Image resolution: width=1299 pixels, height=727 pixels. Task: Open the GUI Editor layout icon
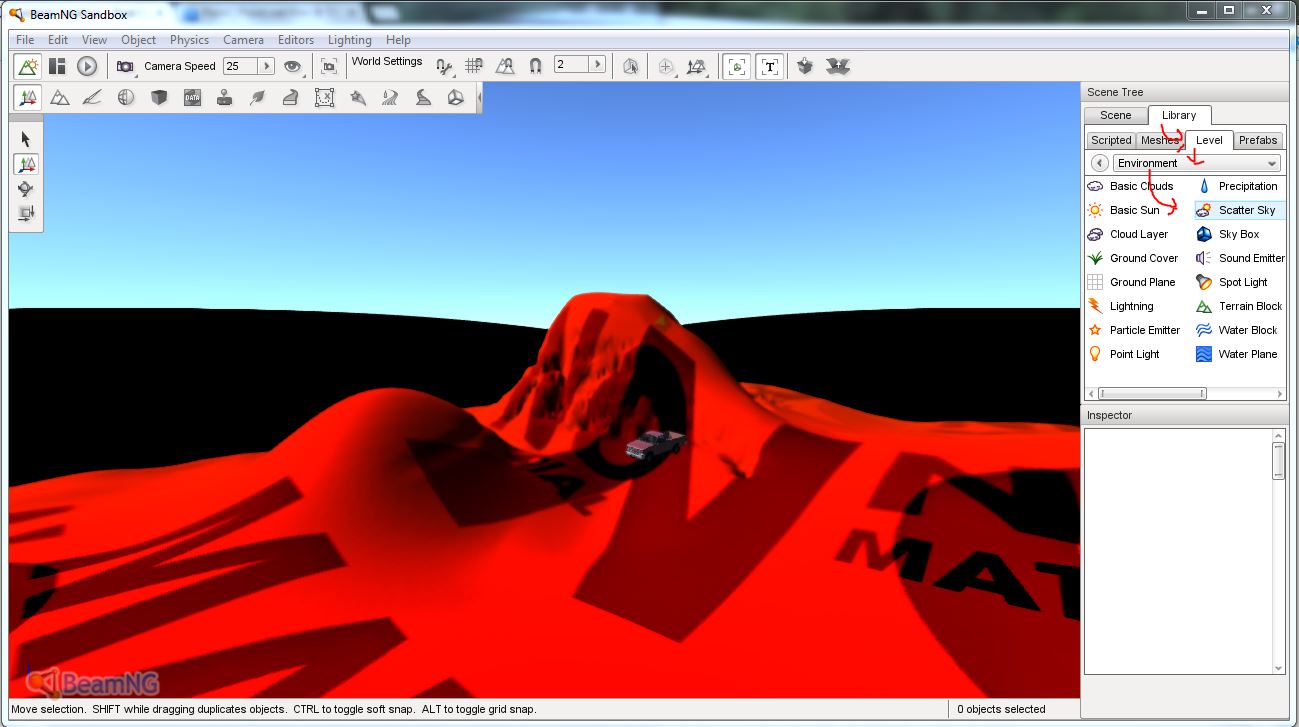57,66
